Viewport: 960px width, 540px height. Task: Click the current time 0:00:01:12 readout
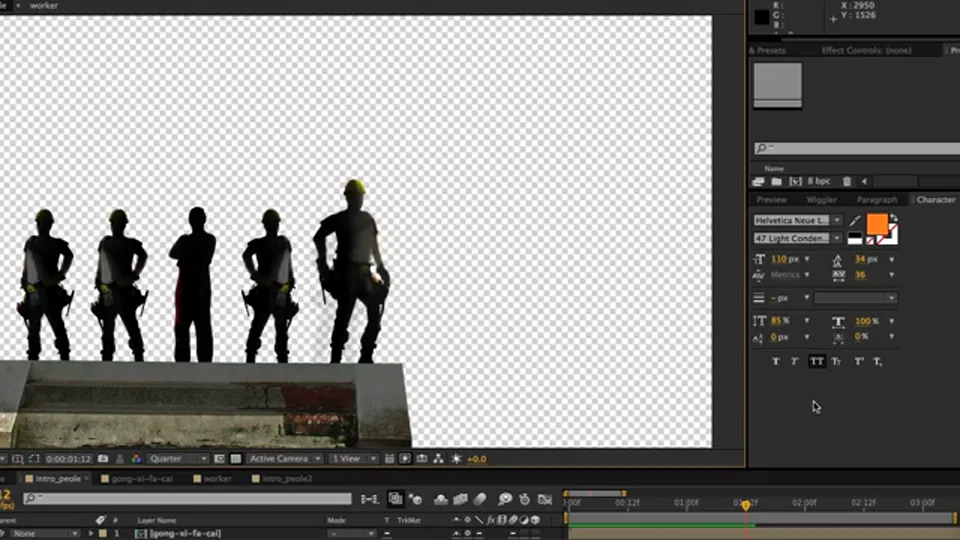coord(68,459)
